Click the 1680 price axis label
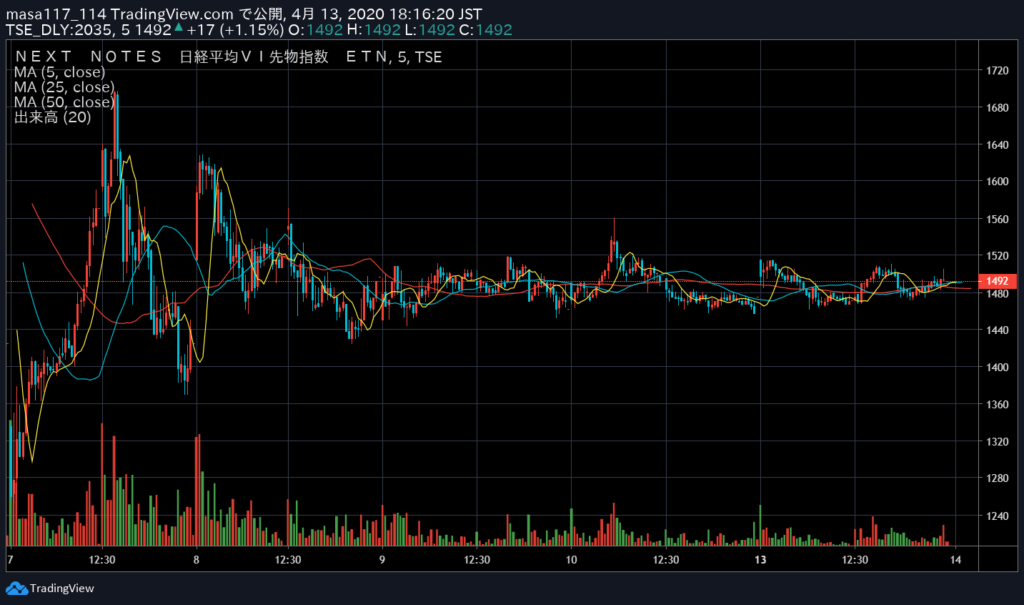This screenshot has width=1024, height=605. pos(997,108)
